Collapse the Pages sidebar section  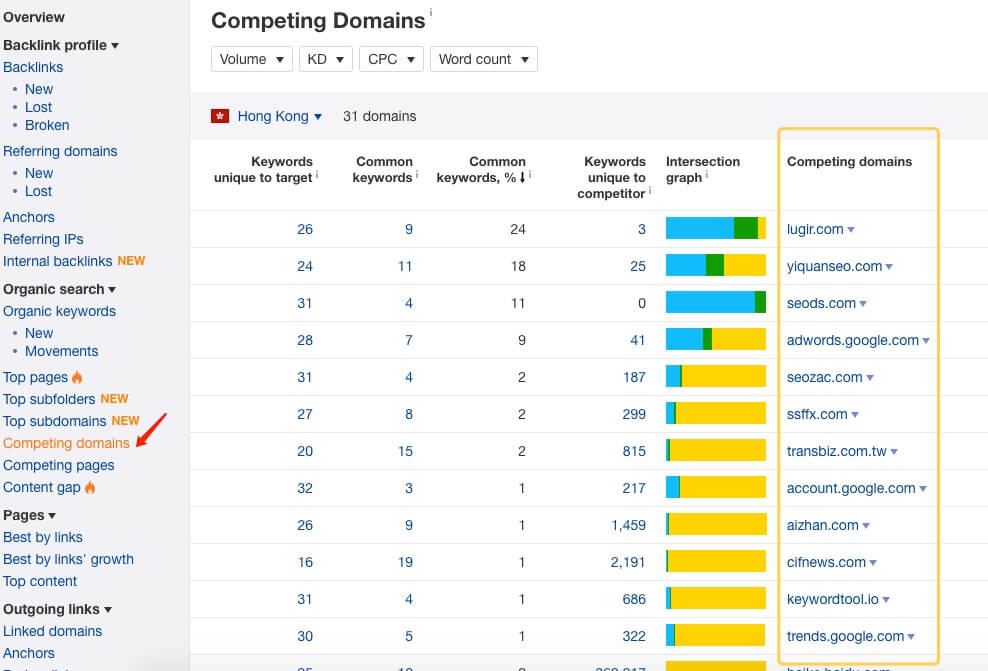[x=29, y=515]
